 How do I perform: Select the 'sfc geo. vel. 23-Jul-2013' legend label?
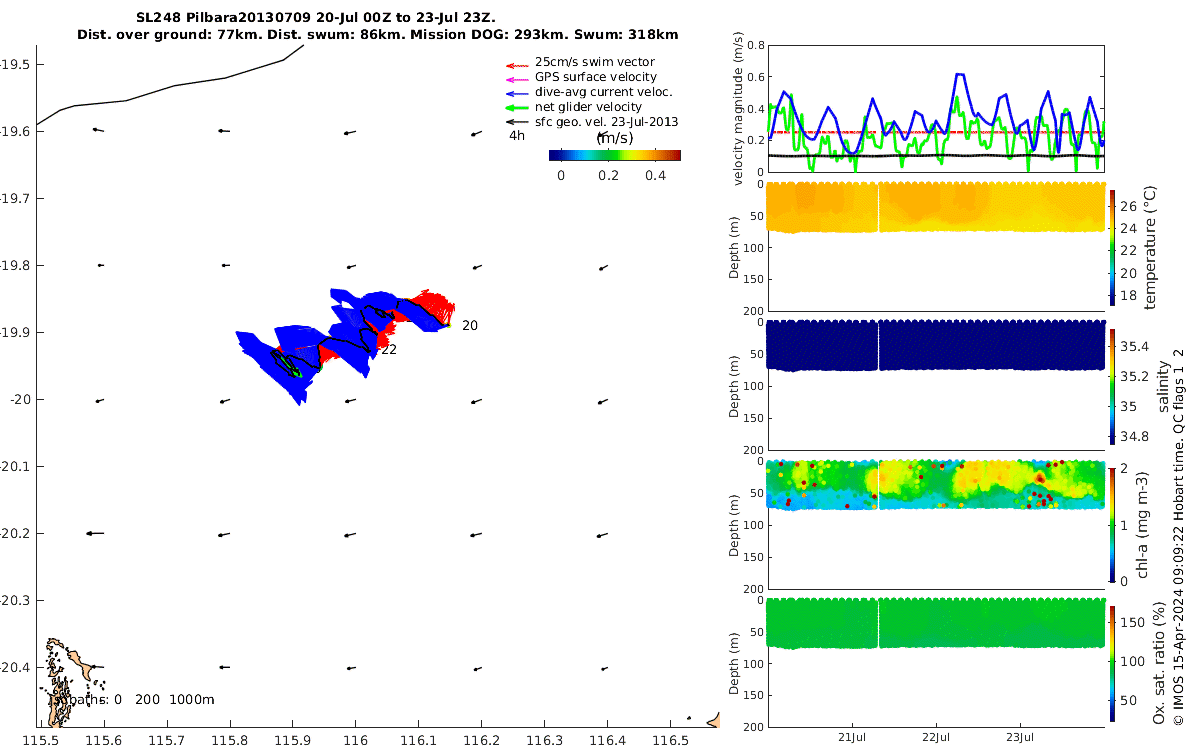[x=607, y=122]
